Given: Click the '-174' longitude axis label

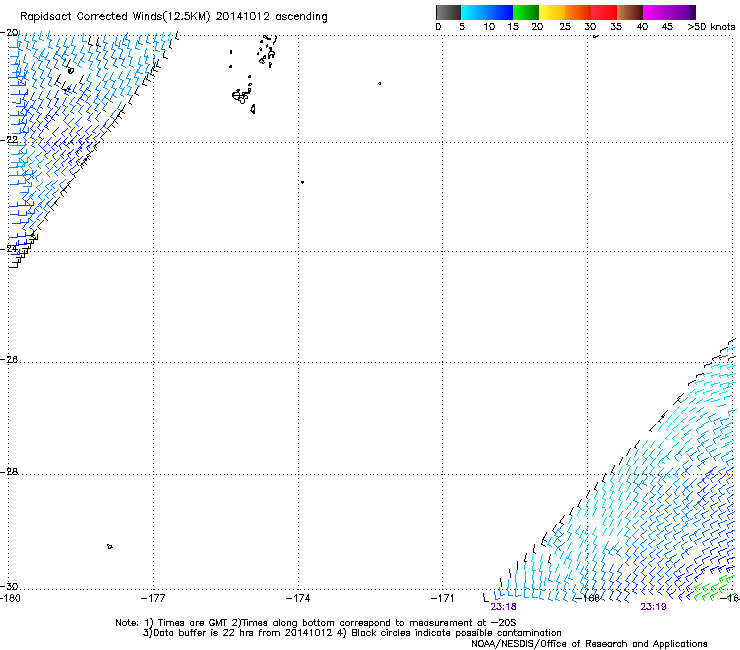Looking at the screenshot, I should (x=298, y=599).
